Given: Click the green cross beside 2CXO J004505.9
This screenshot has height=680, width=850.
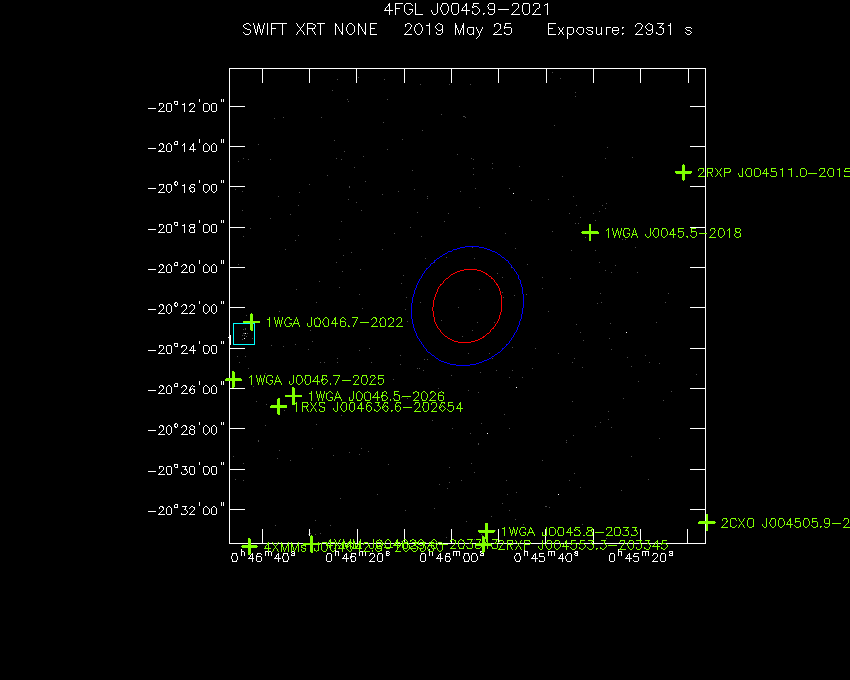Looking at the screenshot, I should tap(706, 523).
